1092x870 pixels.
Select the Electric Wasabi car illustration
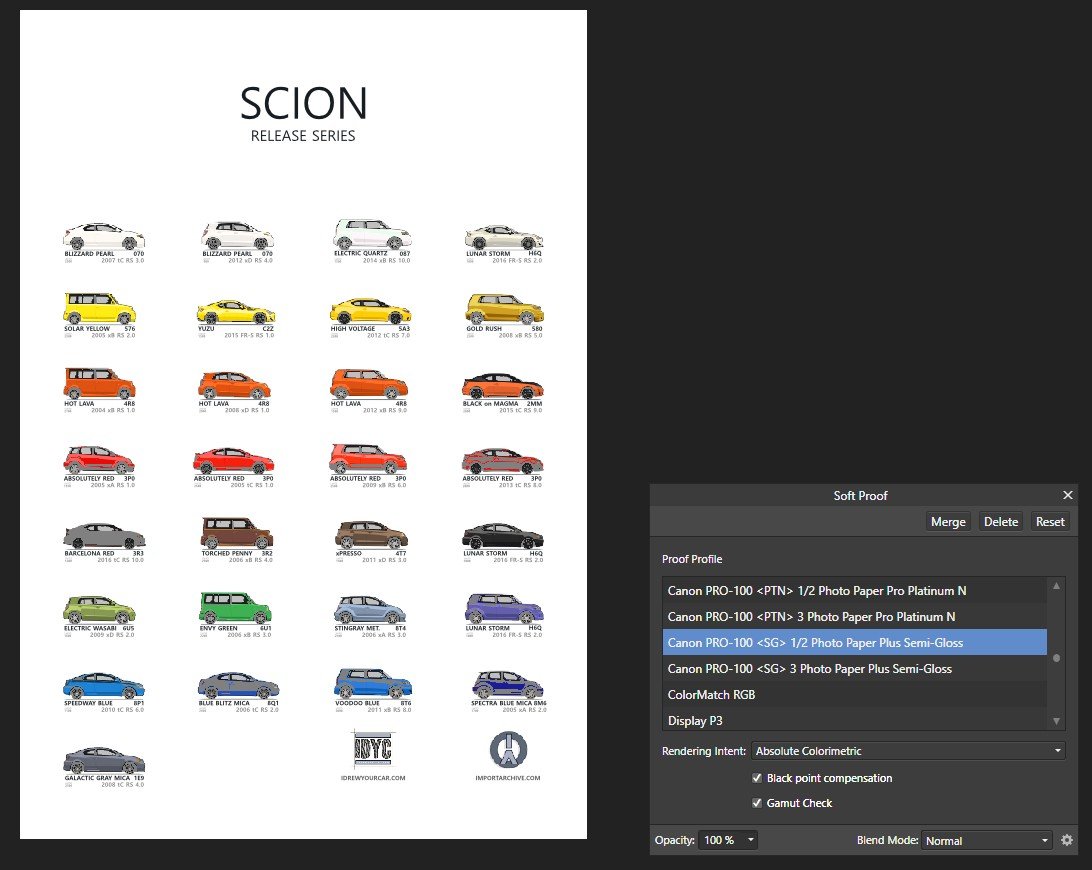[100, 609]
